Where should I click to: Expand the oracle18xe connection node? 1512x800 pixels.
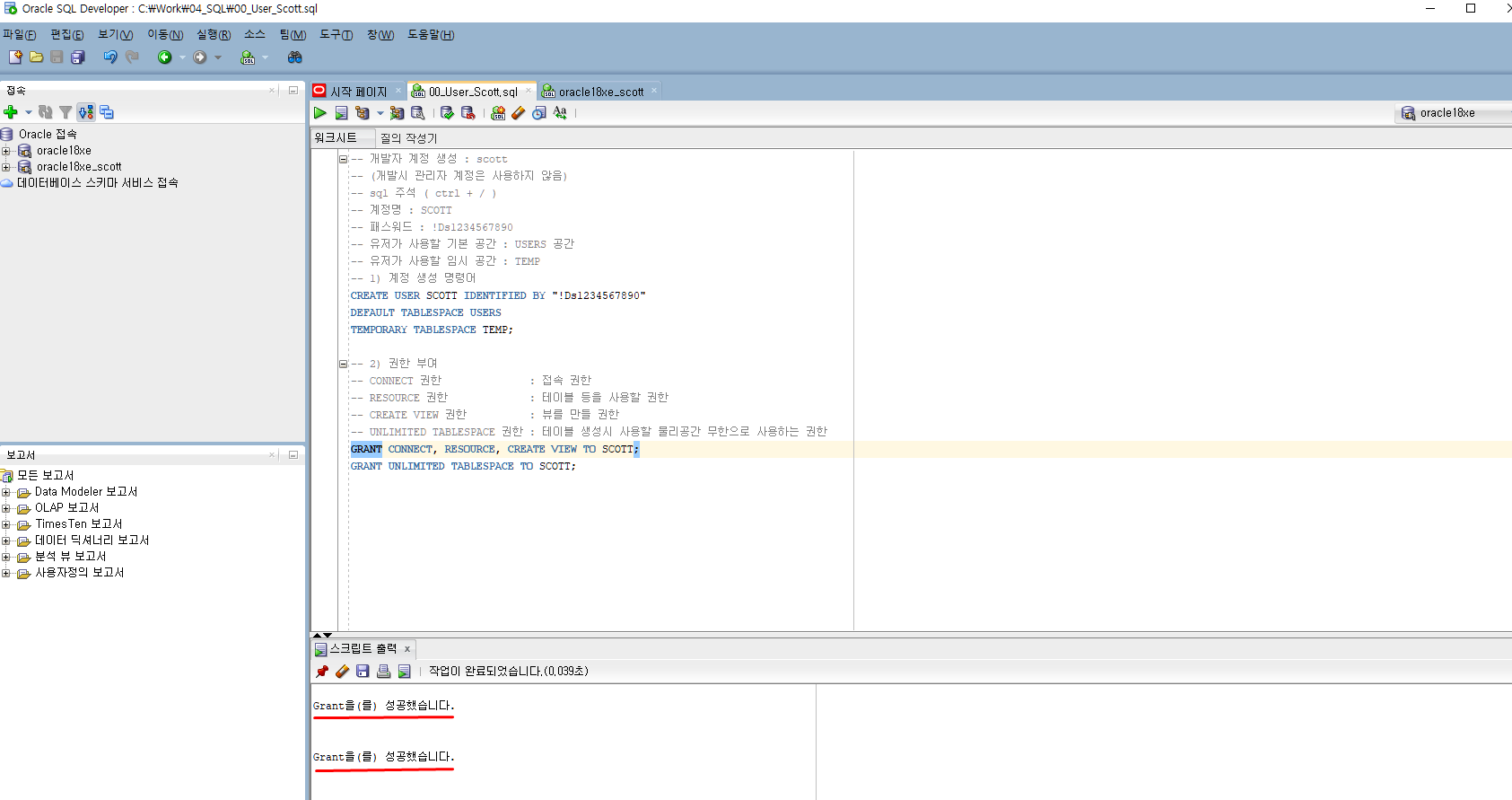6,151
